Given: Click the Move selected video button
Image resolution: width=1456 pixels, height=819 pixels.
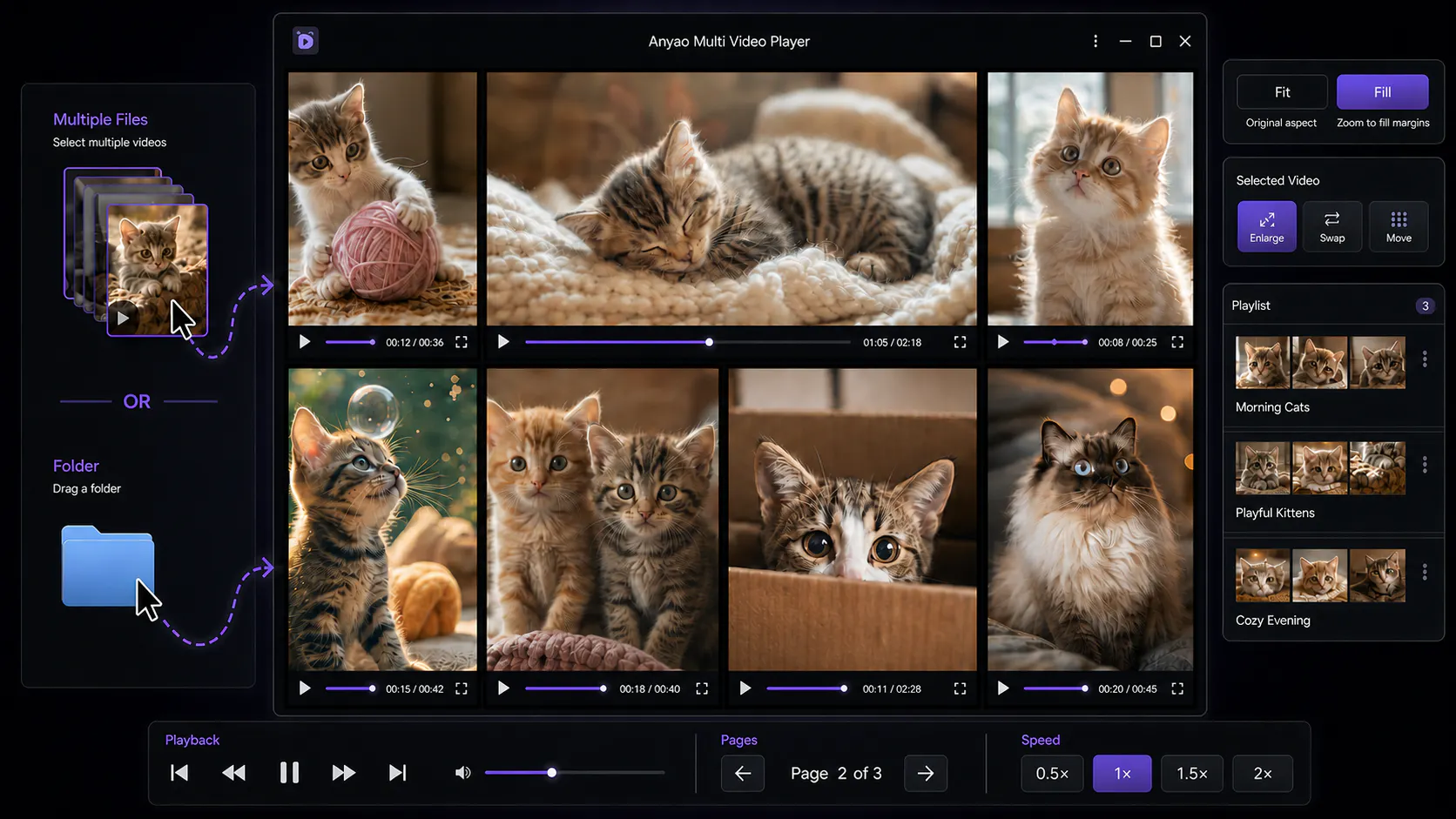Looking at the screenshot, I should 1399,226.
